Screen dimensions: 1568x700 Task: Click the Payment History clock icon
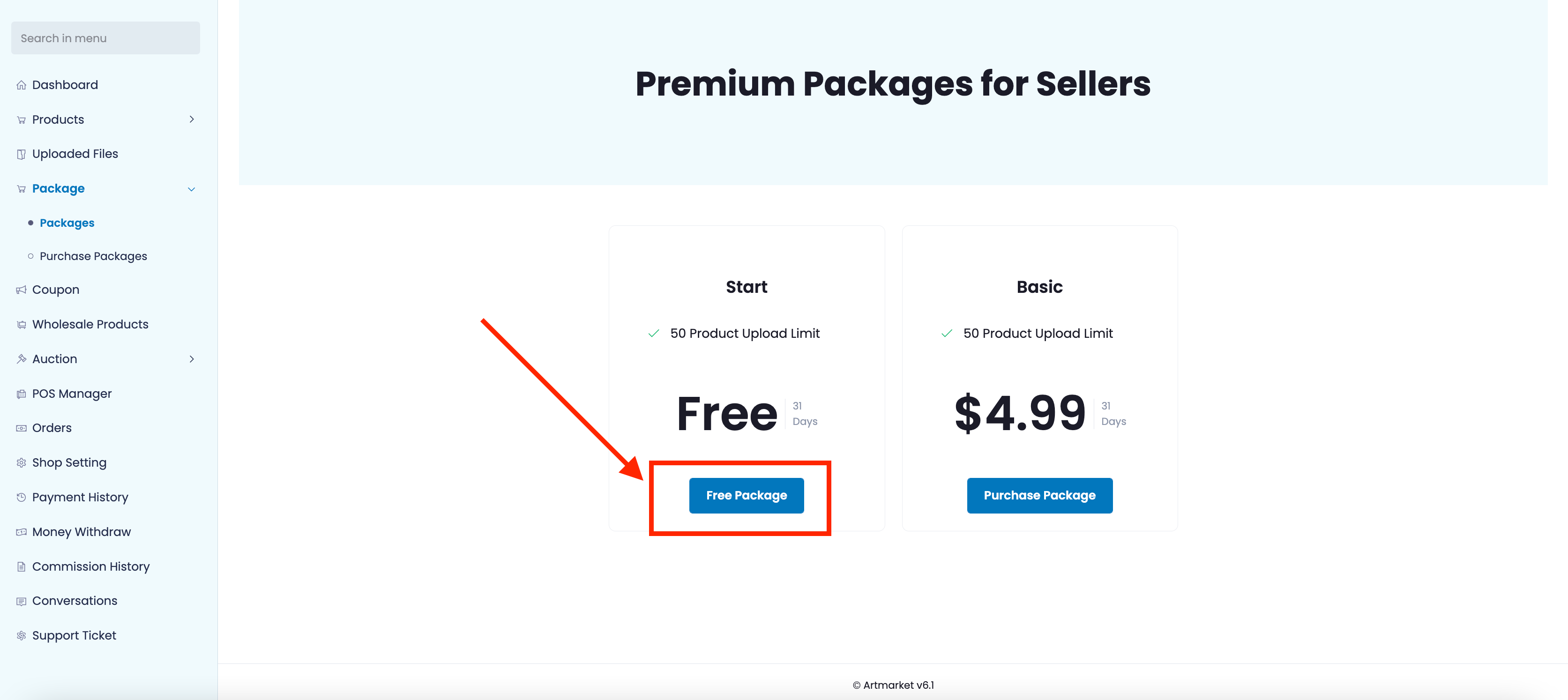click(x=21, y=497)
